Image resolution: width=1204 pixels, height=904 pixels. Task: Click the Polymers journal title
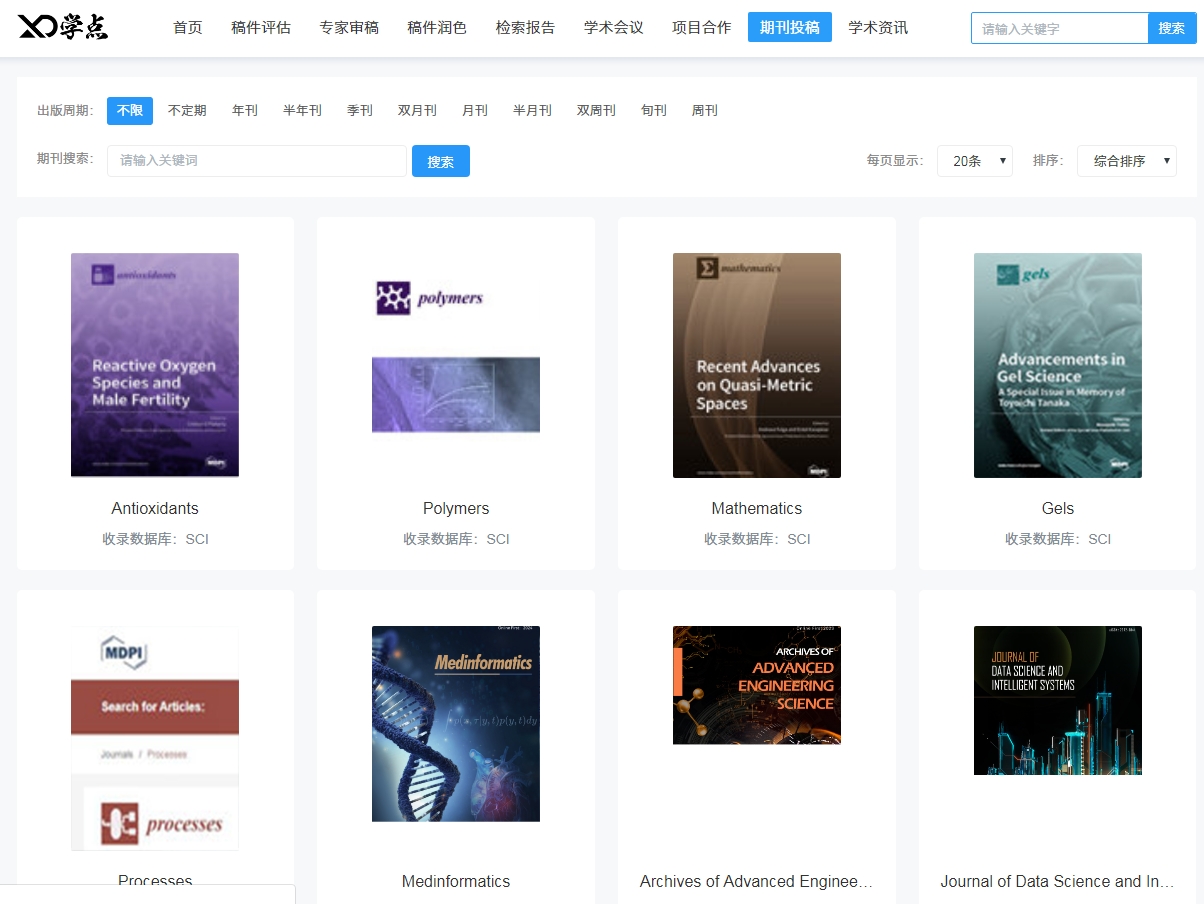pos(456,509)
